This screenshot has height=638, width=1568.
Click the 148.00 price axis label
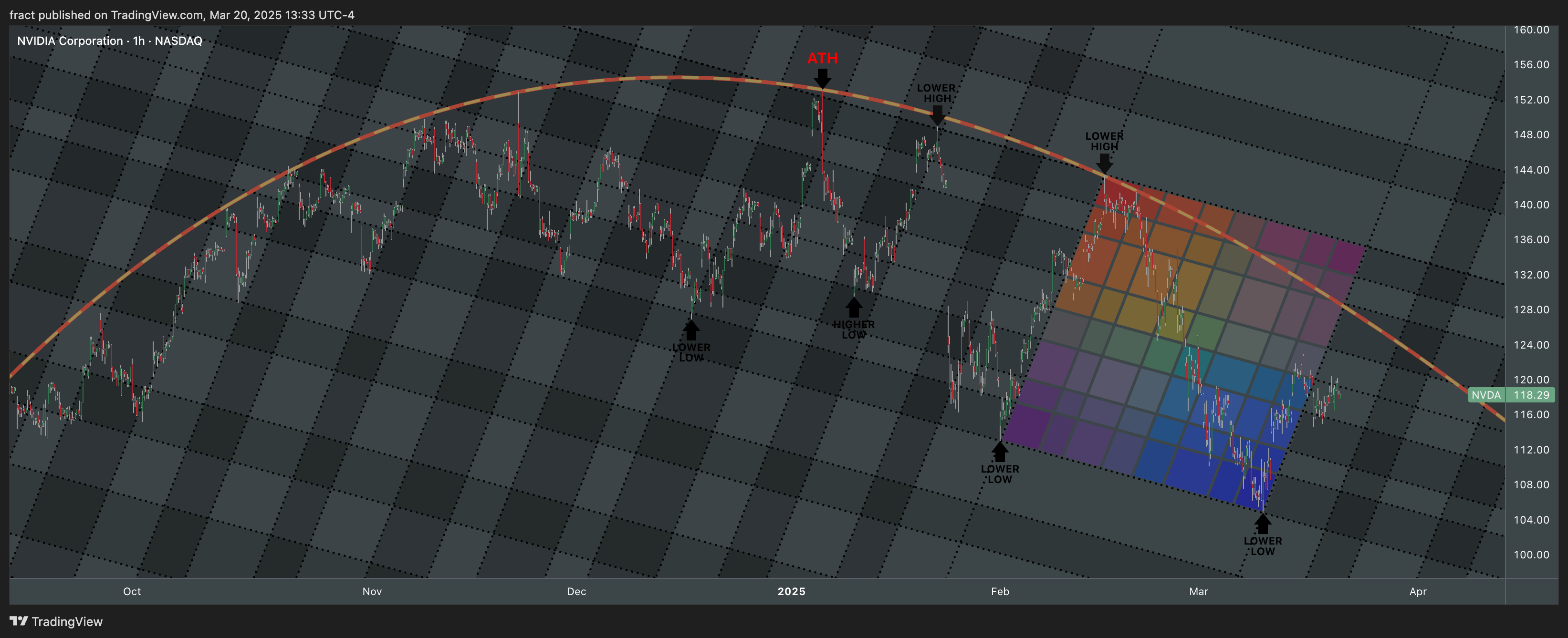pyautogui.click(x=1531, y=134)
